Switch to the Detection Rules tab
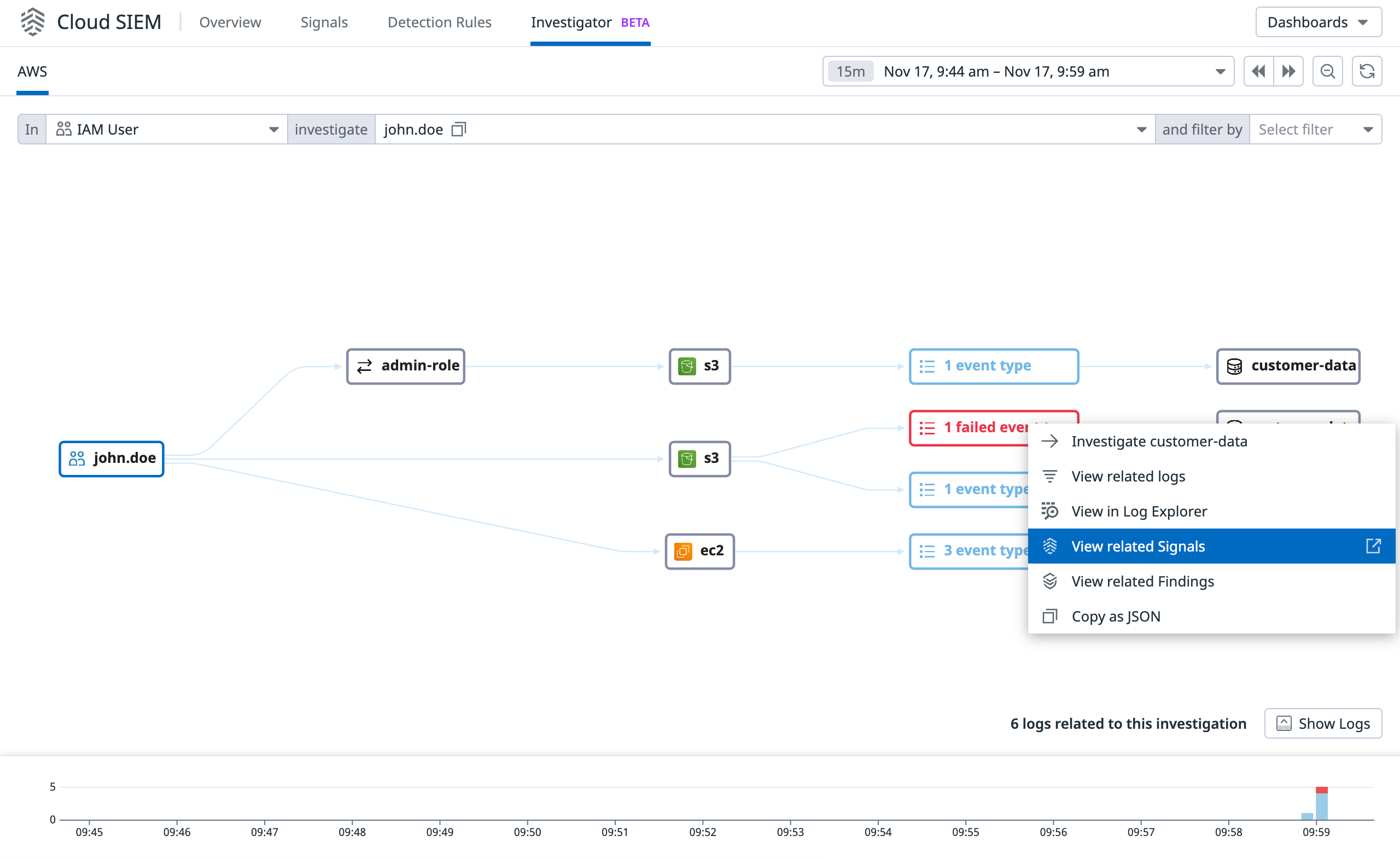Image resolution: width=1400 pixels, height=859 pixels. 439,22
